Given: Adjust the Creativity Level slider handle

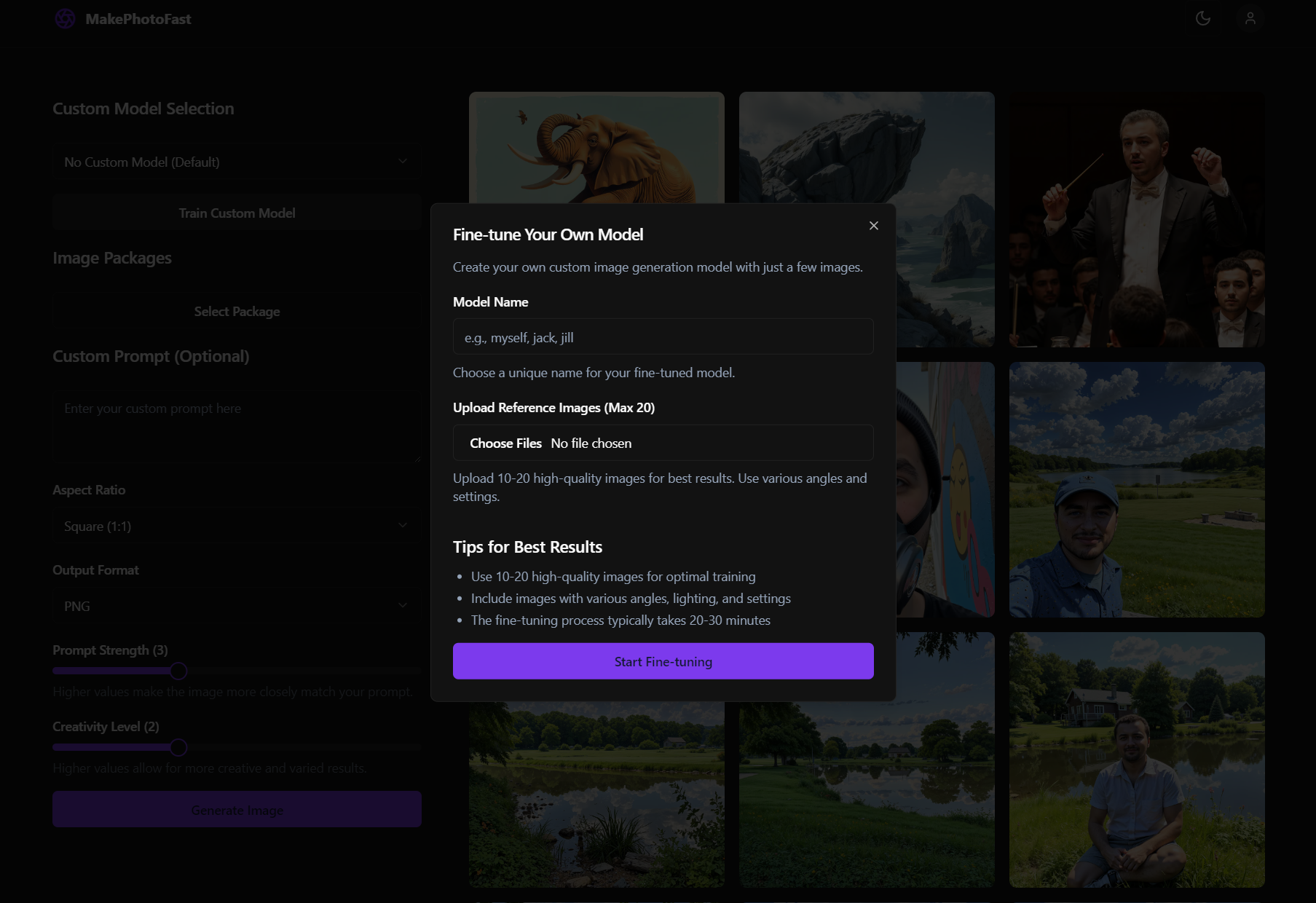Looking at the screenshot, I should 178,747.
